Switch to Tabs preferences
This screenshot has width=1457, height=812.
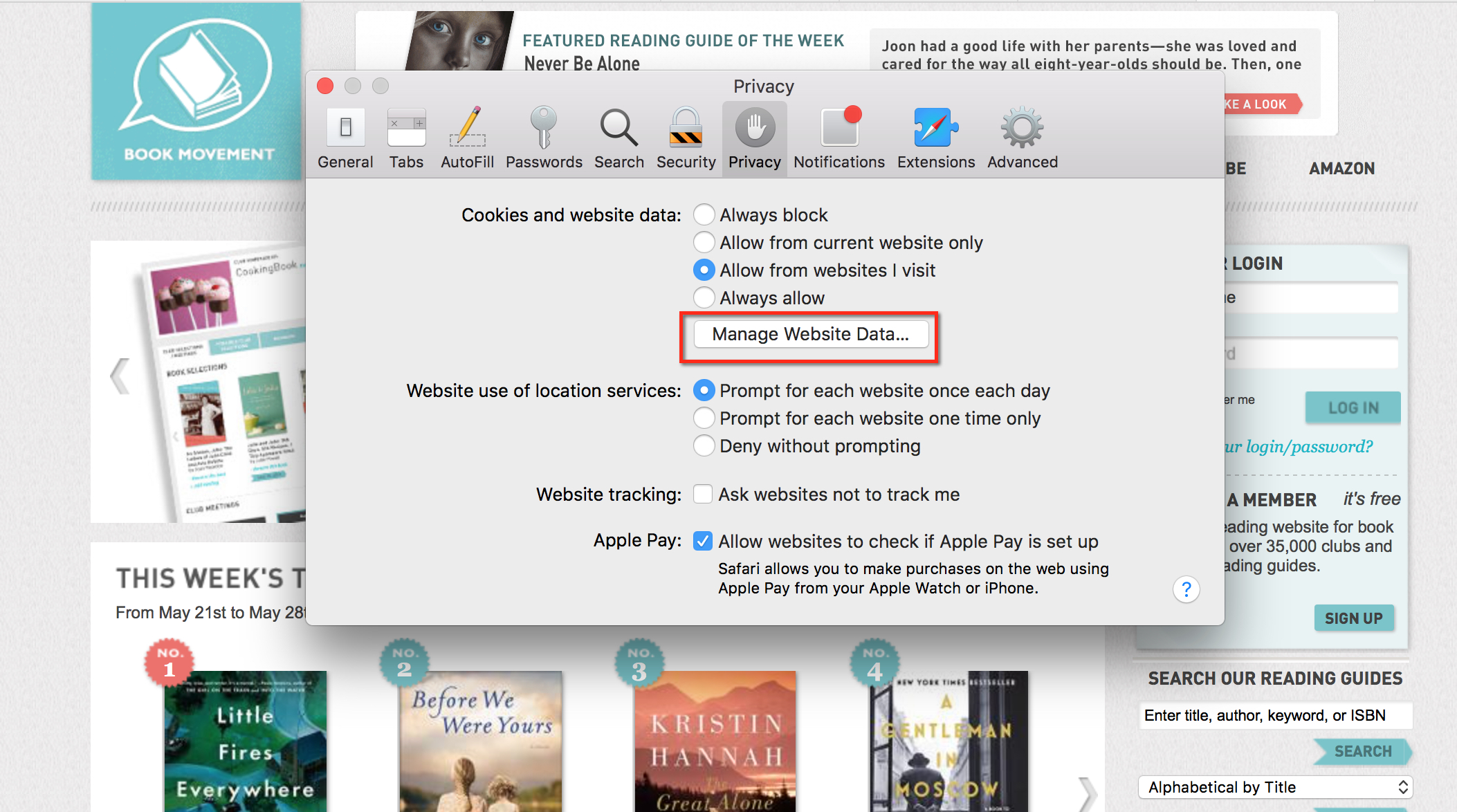coord(406,138)
